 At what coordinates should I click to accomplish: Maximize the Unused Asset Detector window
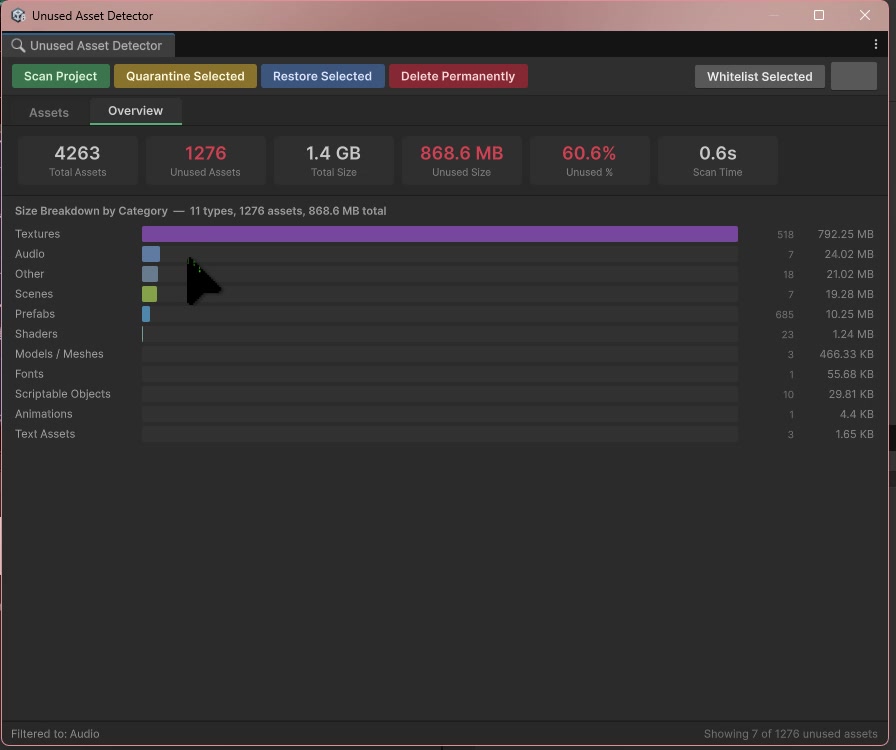(819, 15)
